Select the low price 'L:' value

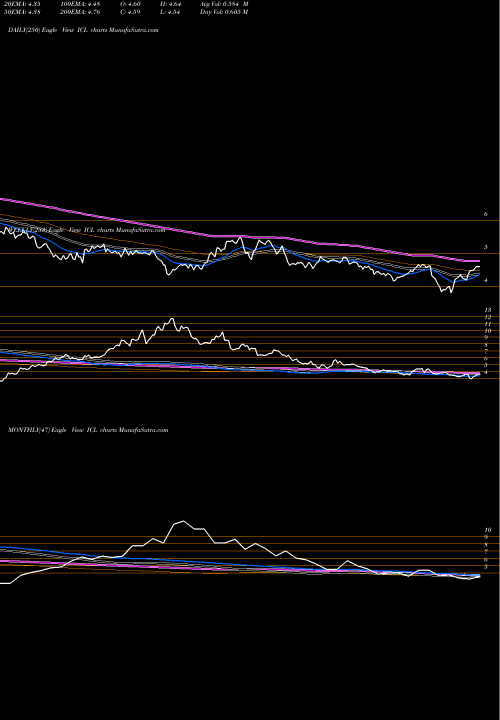pyautogui.click(x=171, y=12)
